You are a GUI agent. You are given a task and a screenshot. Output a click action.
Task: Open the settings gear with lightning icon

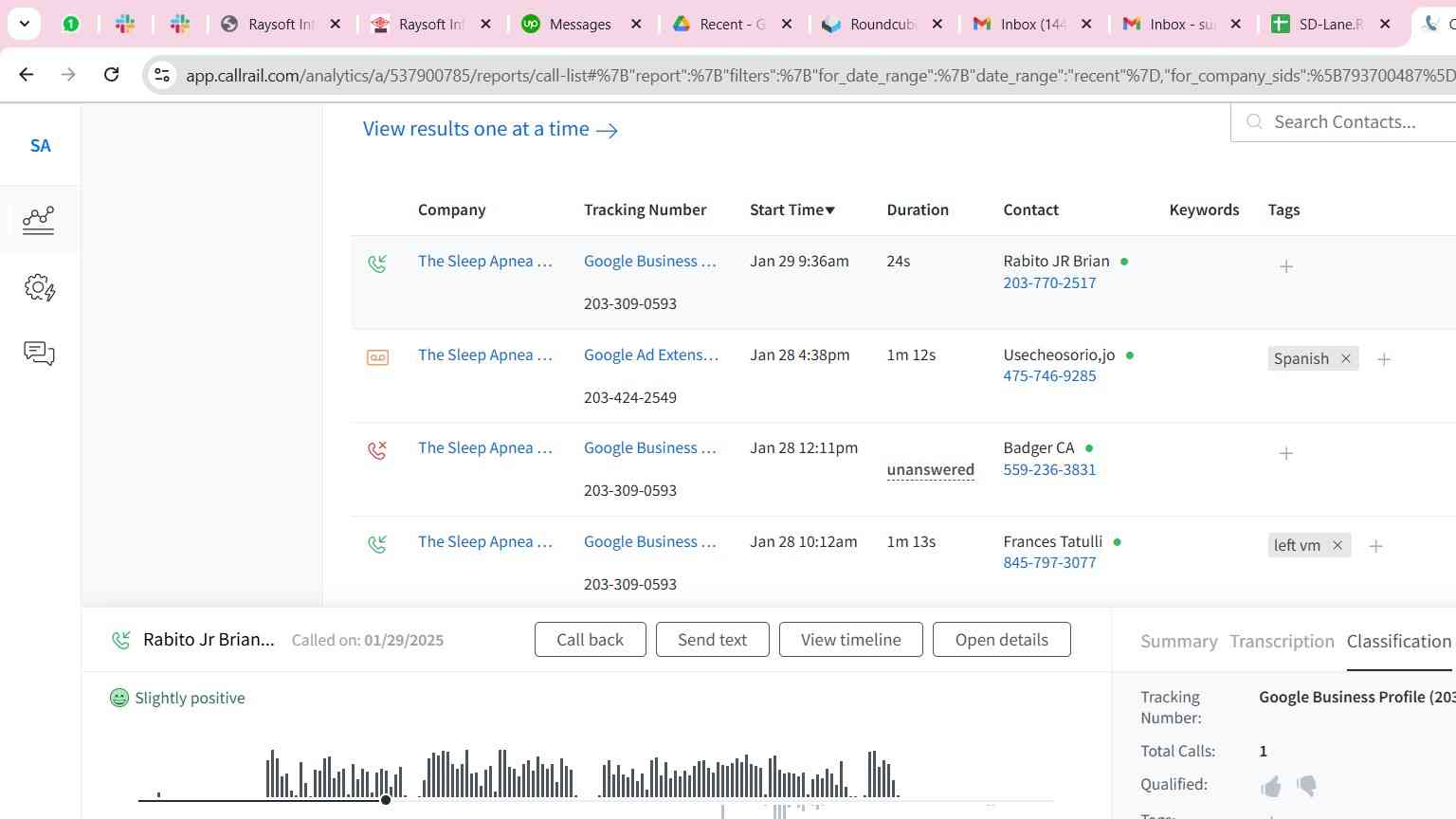pos(40,288)
